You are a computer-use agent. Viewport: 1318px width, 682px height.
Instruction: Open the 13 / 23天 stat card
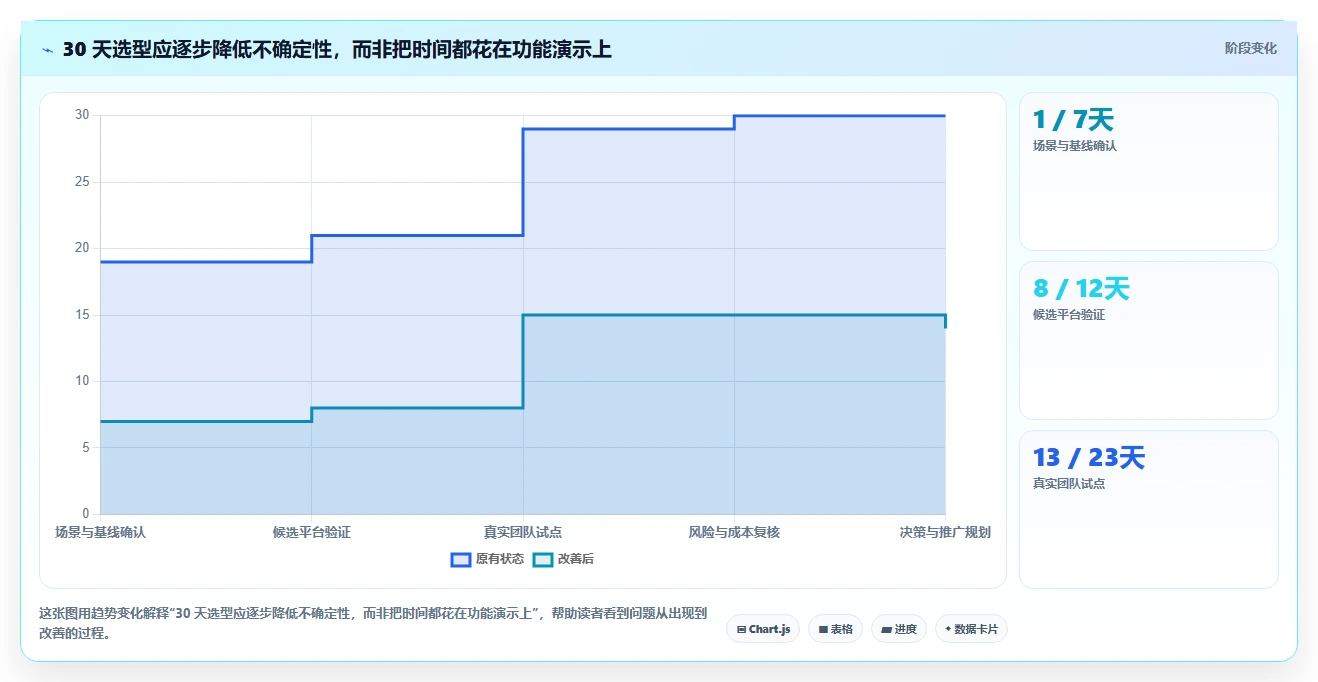pyautogui.click(x=1148, y=509)
